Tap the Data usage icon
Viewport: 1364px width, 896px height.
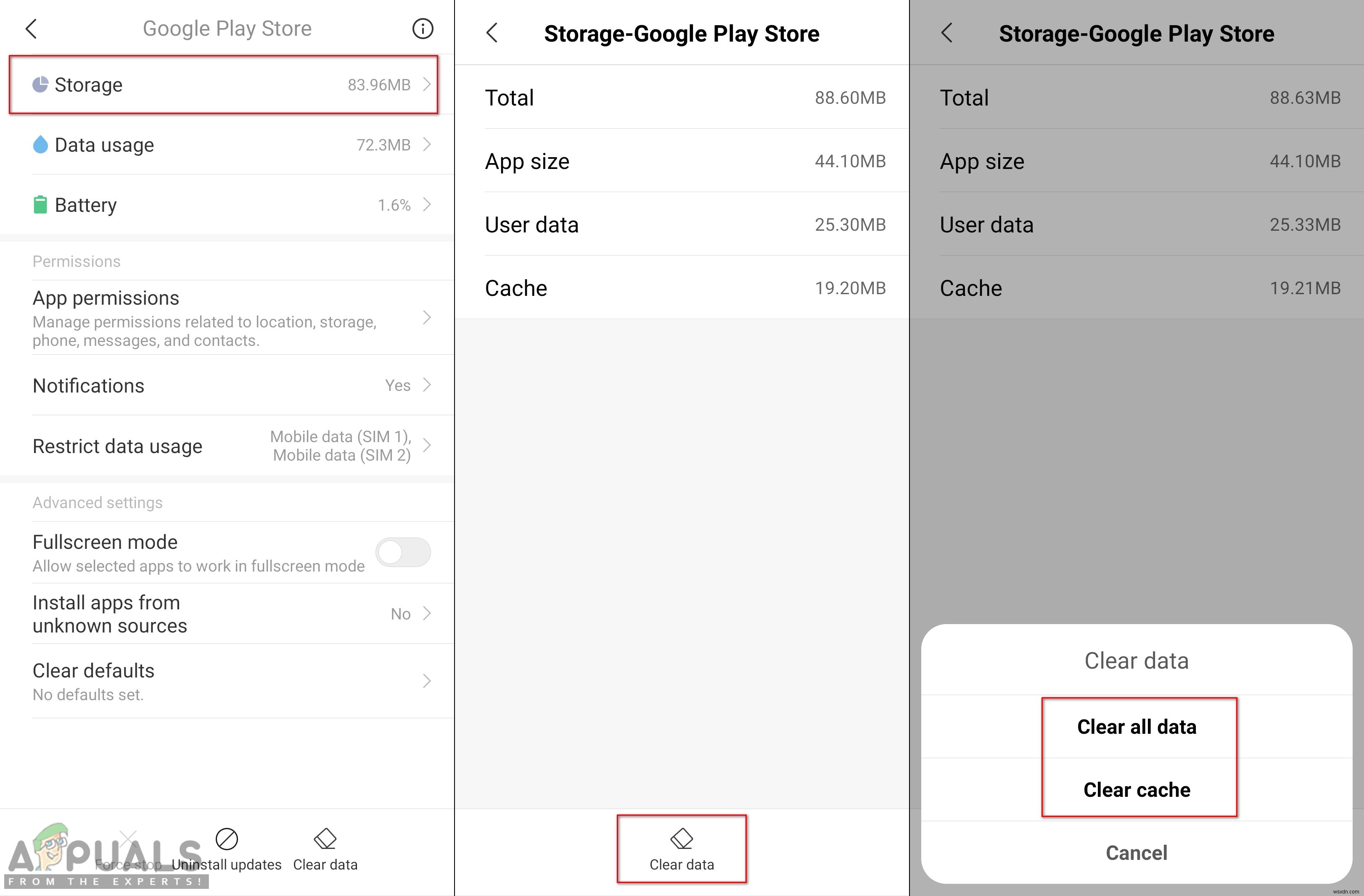pos(39,145)
